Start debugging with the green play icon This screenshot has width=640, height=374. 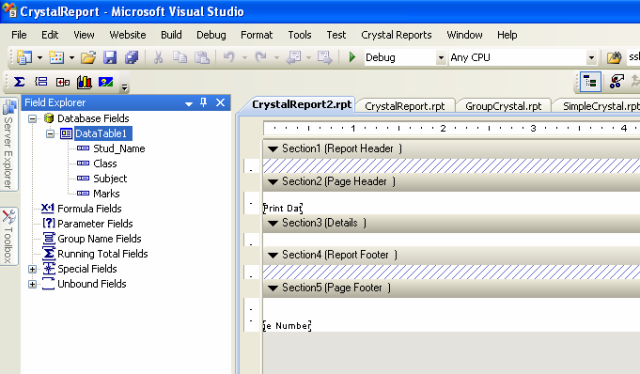[x=352, y=57]
